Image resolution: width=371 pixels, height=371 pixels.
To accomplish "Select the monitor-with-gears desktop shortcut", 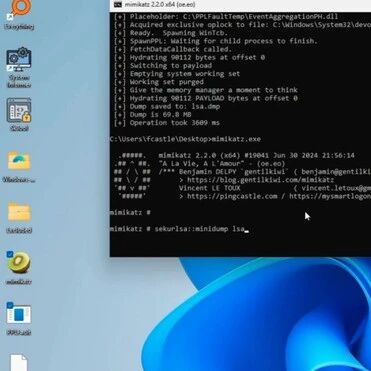I will coord(19,60).
